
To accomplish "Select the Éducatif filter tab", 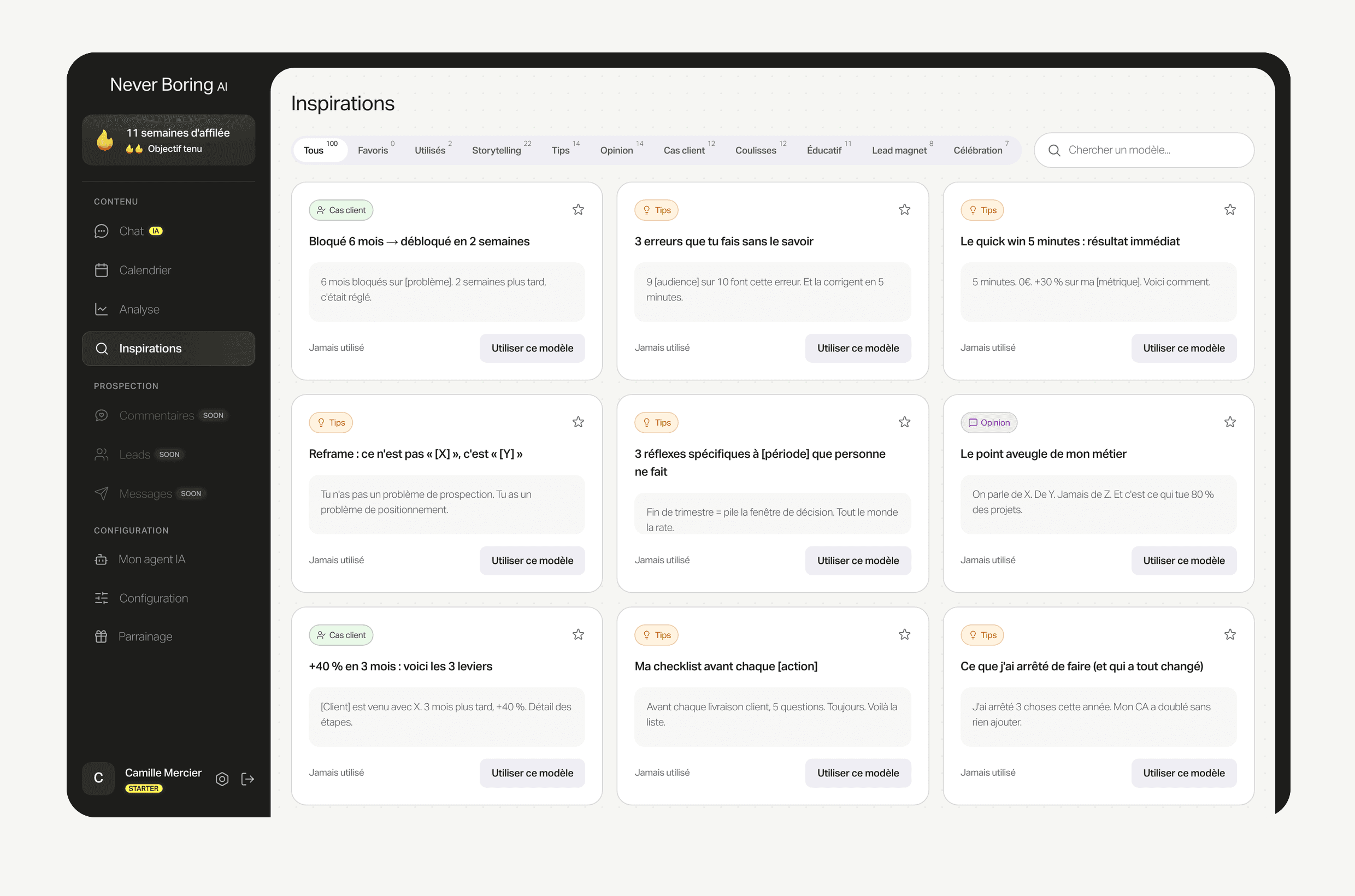I will [x=829, y=150].
